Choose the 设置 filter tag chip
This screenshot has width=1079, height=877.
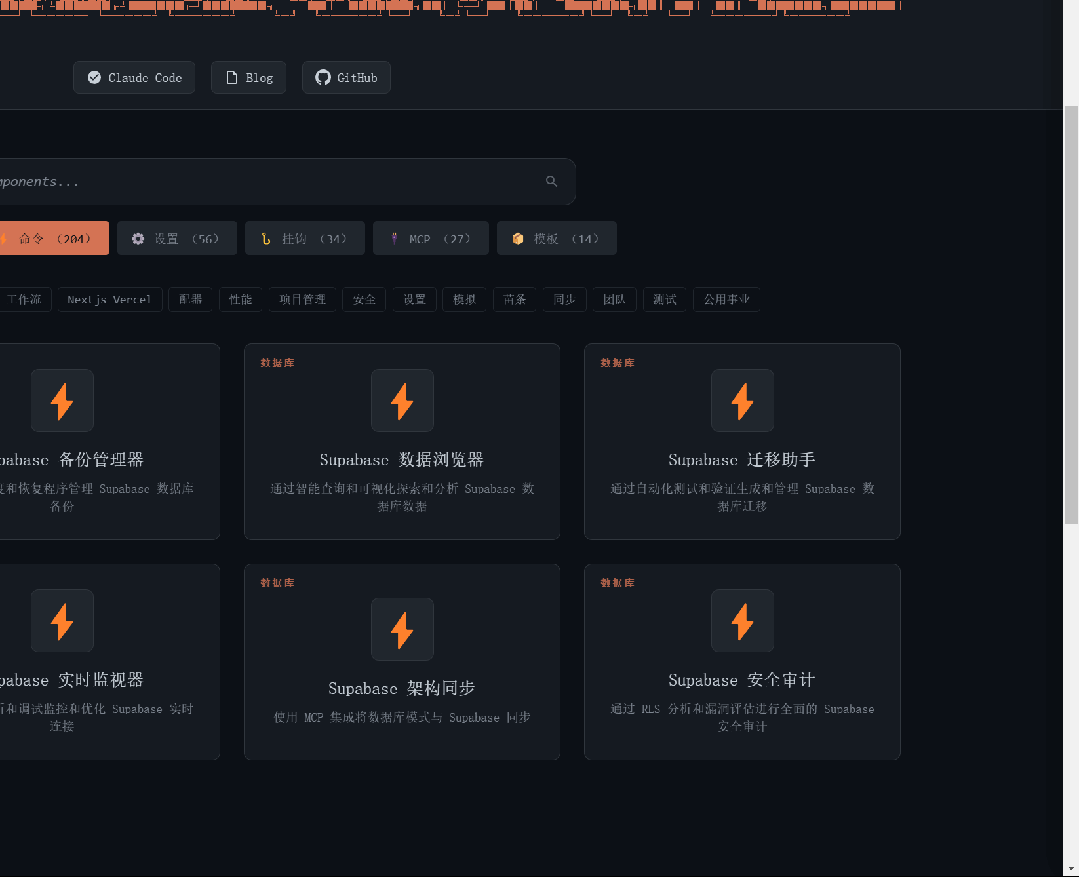tap(414, 299)
